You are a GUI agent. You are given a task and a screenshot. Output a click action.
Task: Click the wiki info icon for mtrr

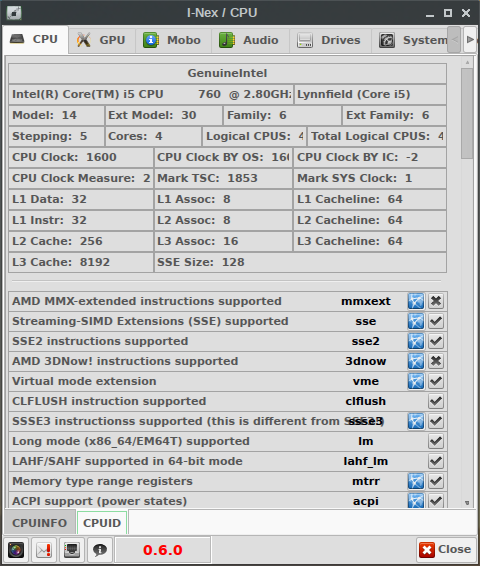click(x=416, y=481)
